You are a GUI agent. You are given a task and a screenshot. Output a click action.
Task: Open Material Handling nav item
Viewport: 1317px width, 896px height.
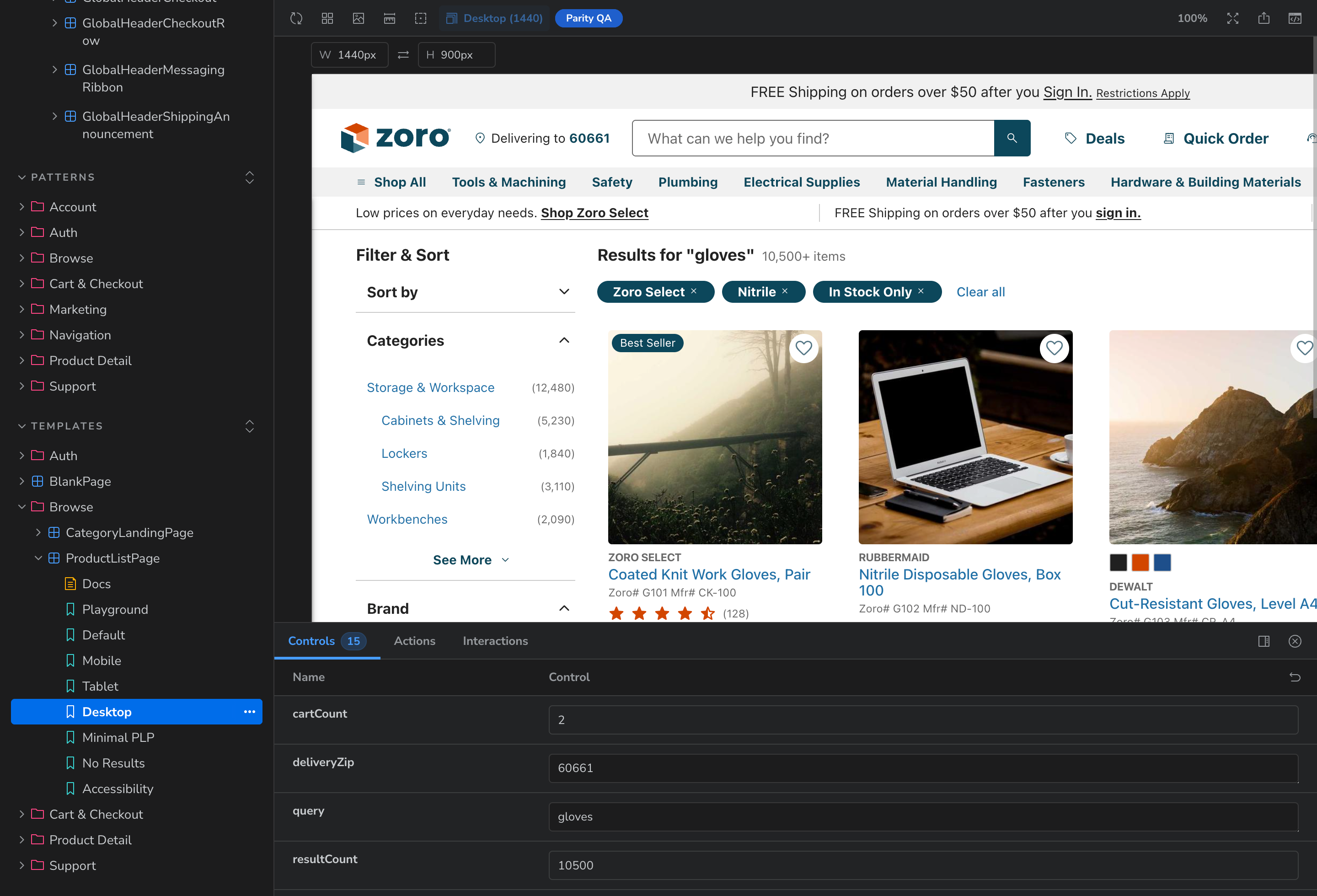coord(941,182)
